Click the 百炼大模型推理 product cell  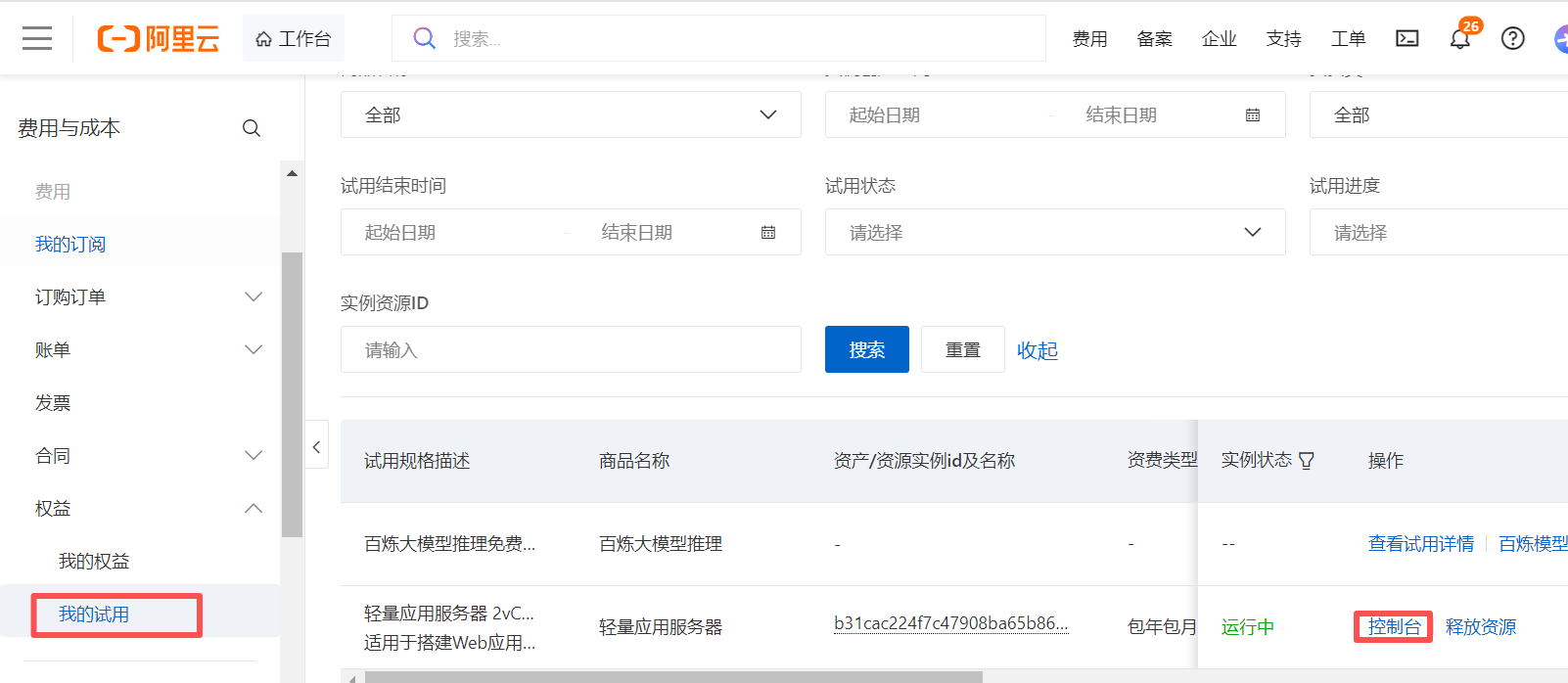point(661,544)
